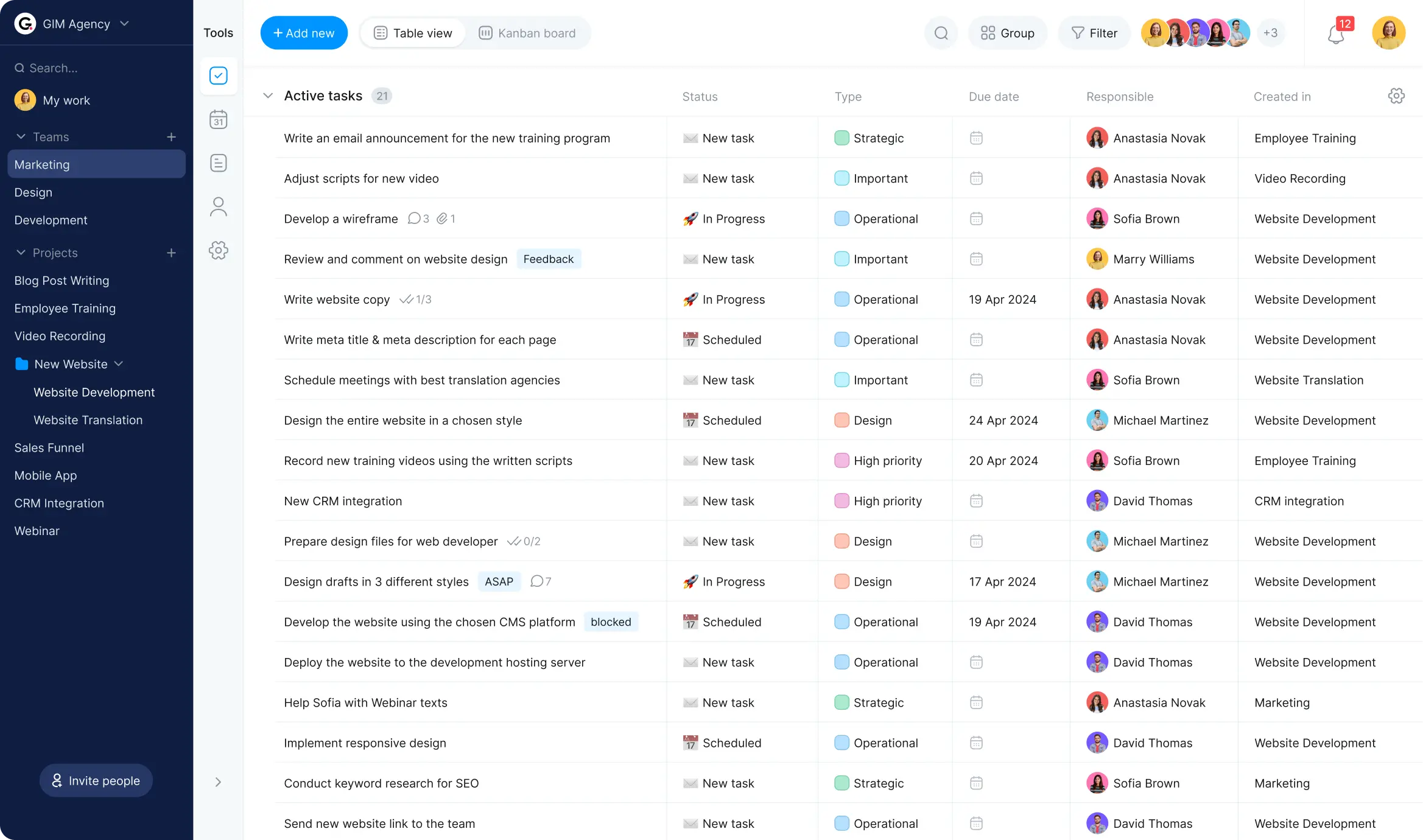Open Development team
The height and width of the screenshot is (840, 1423).
[x=51, y=220]
